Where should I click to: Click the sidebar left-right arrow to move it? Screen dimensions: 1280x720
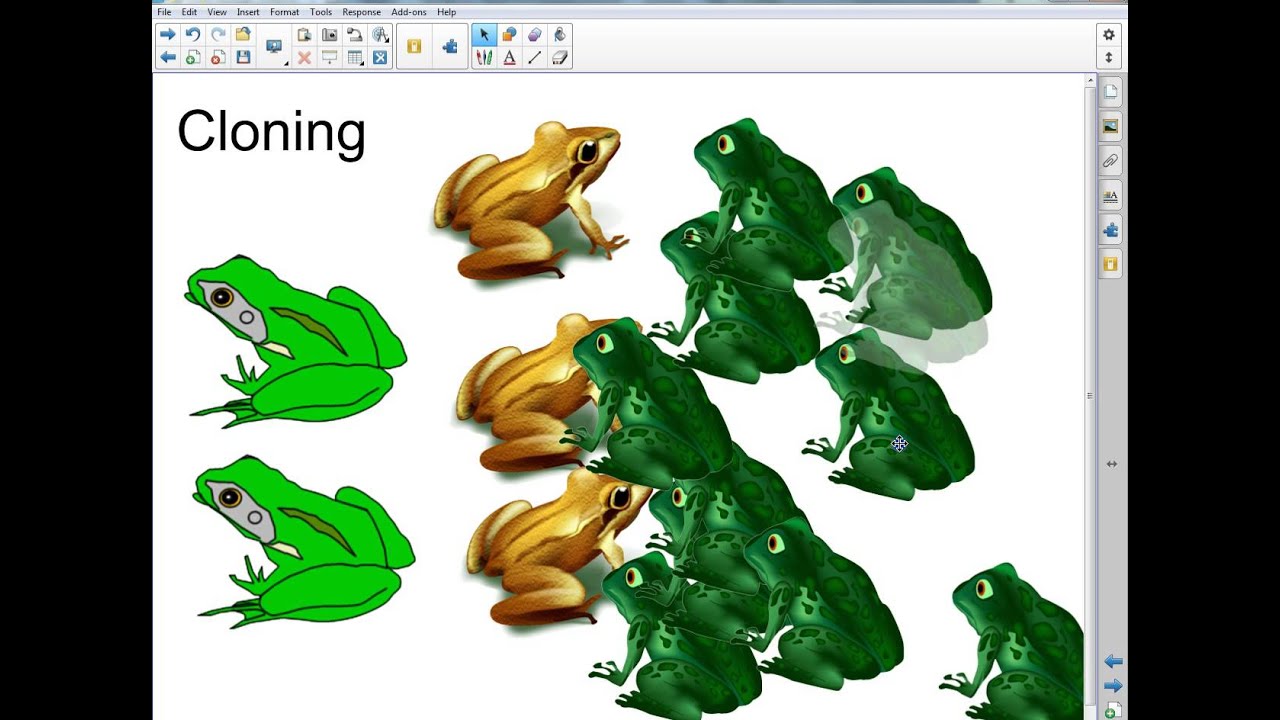click(x=1111, y=464)
